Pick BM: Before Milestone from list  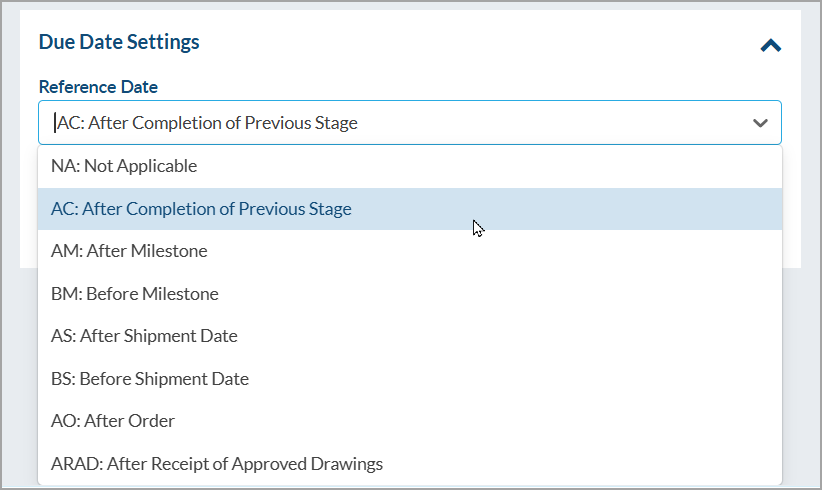[134, 294]
